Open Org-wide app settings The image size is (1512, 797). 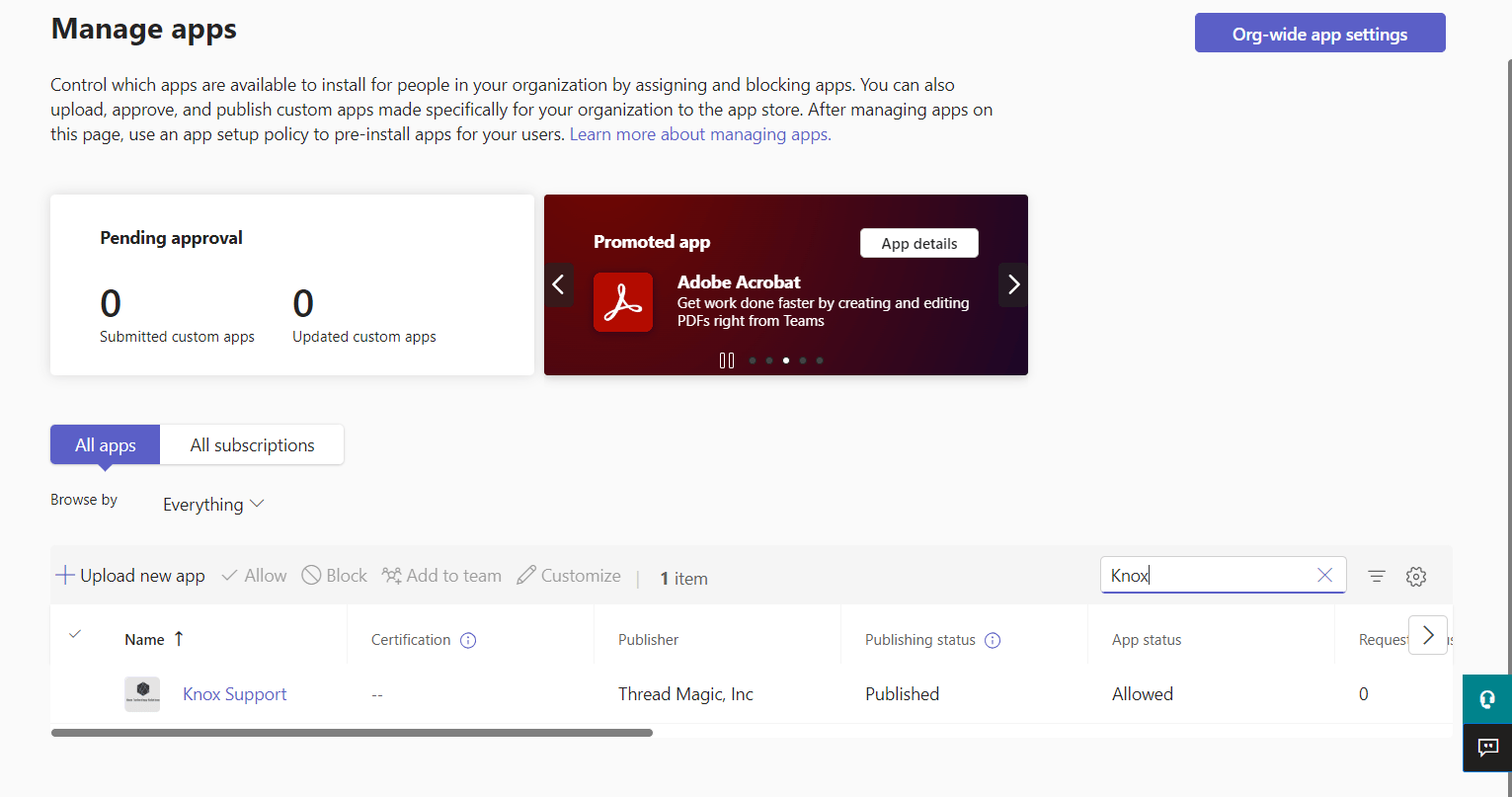pyautogui.click(x=1320, y=34)
